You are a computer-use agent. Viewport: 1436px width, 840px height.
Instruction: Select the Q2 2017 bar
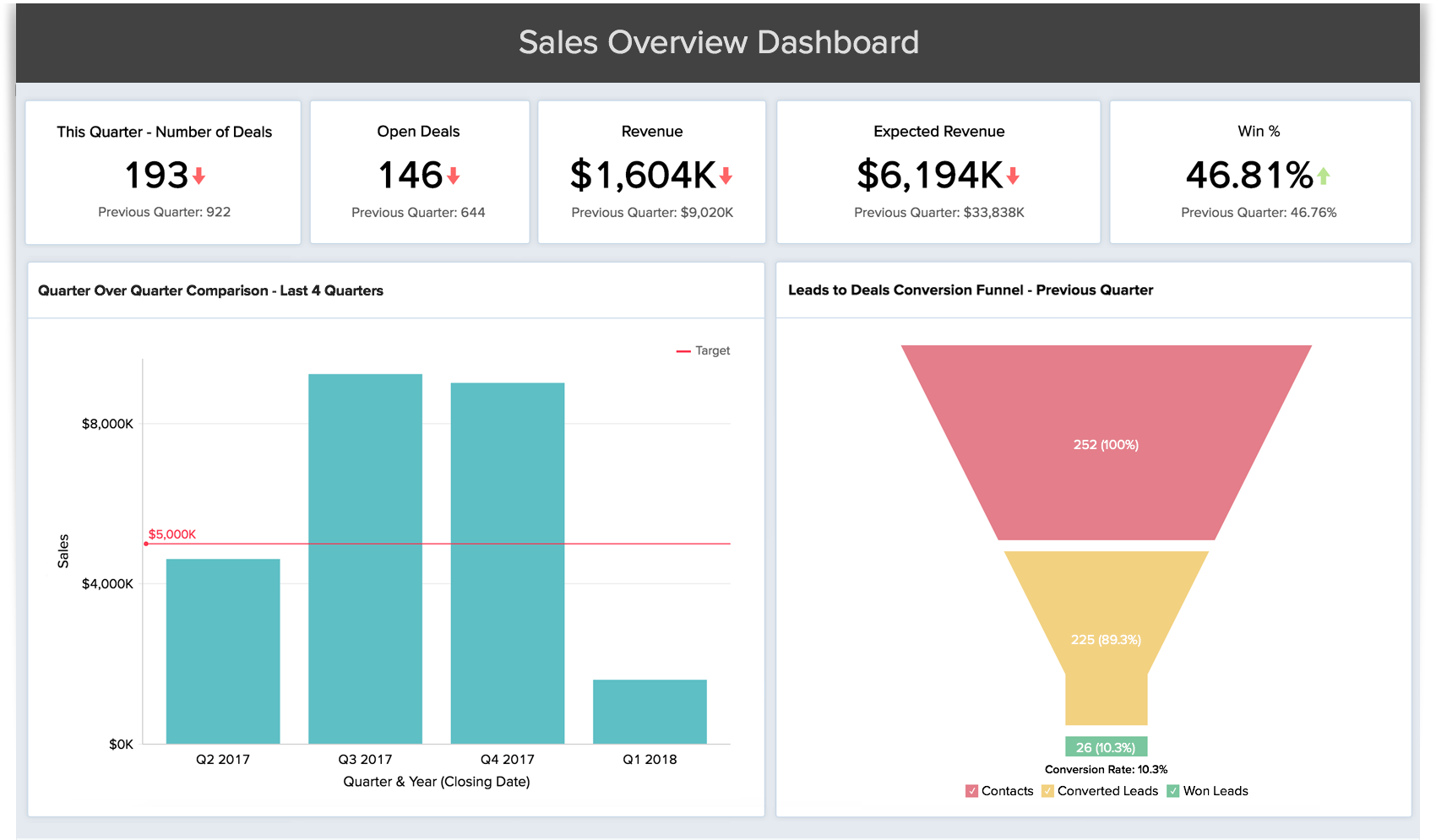223,651
